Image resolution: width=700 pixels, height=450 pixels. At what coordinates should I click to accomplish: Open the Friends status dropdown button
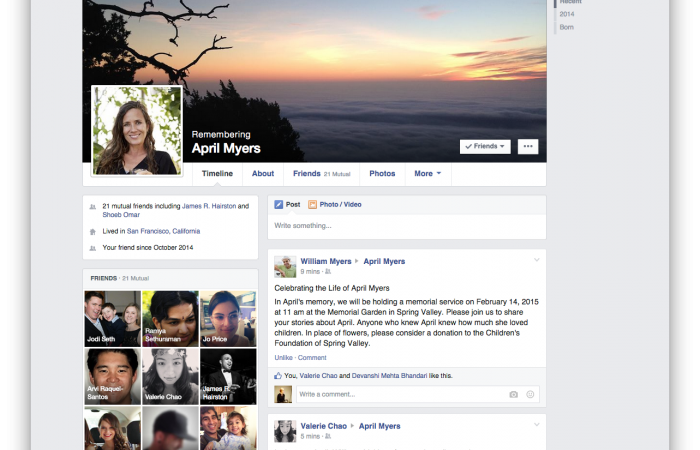[485, 146]
